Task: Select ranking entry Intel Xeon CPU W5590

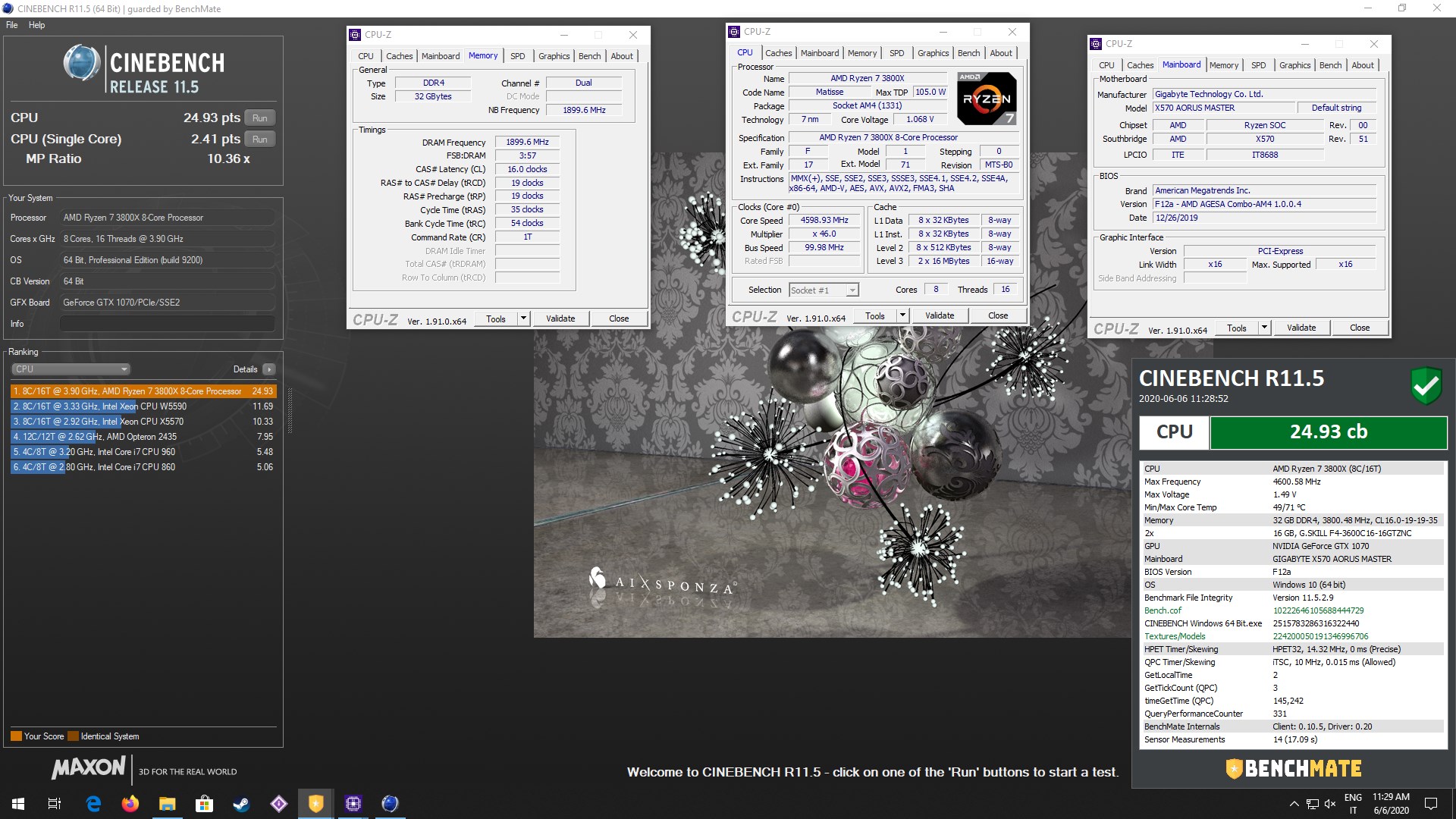Action: tap(143, 406)
